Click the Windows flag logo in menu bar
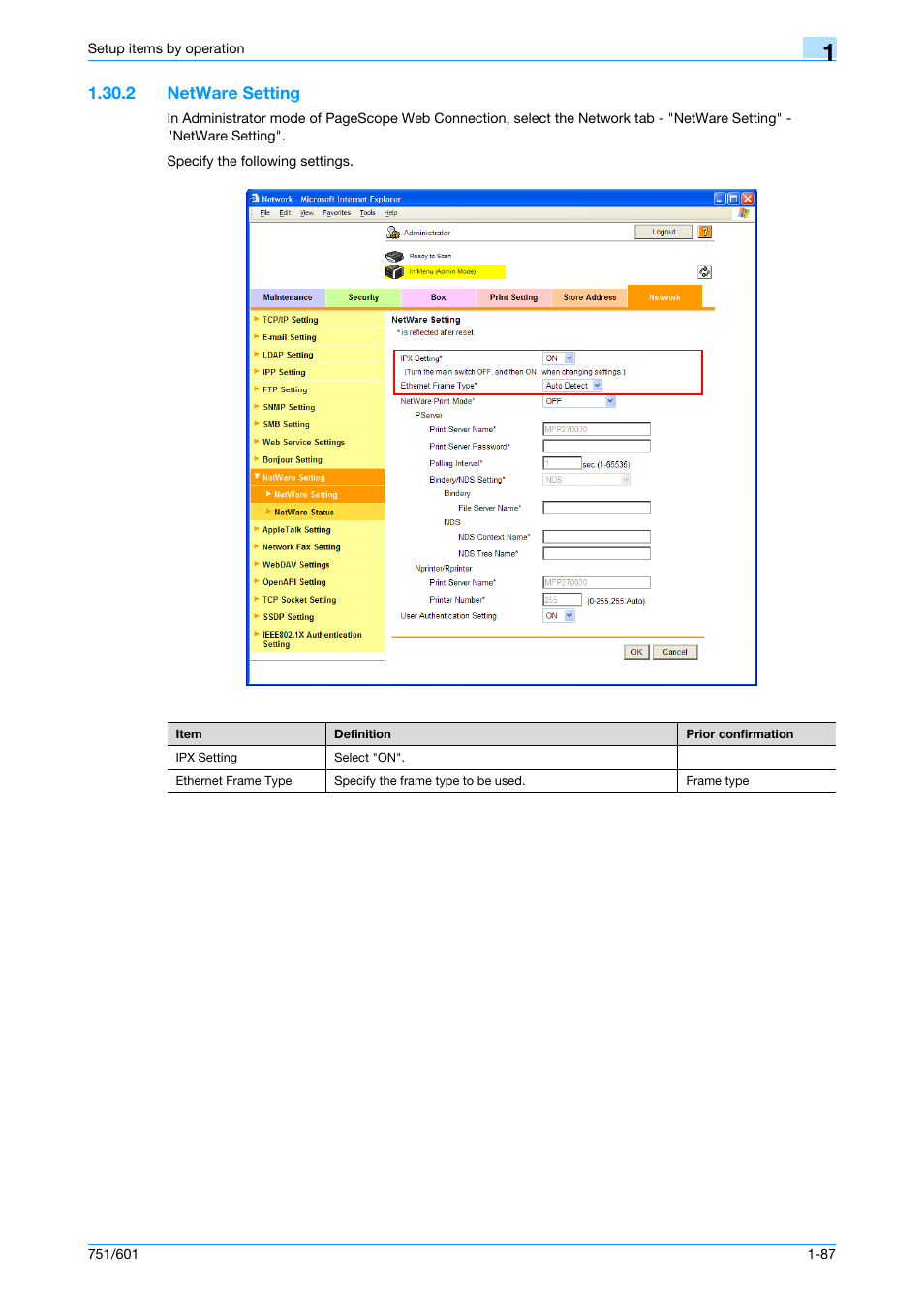The image size is (924, 1308). click(744, 213)
